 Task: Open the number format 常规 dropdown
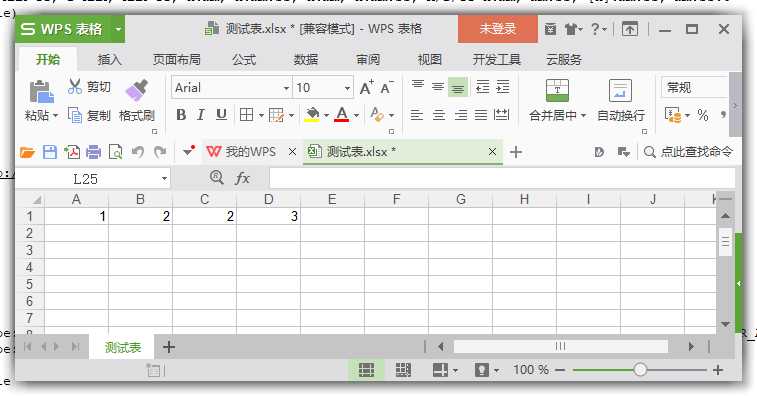point(694,87)
